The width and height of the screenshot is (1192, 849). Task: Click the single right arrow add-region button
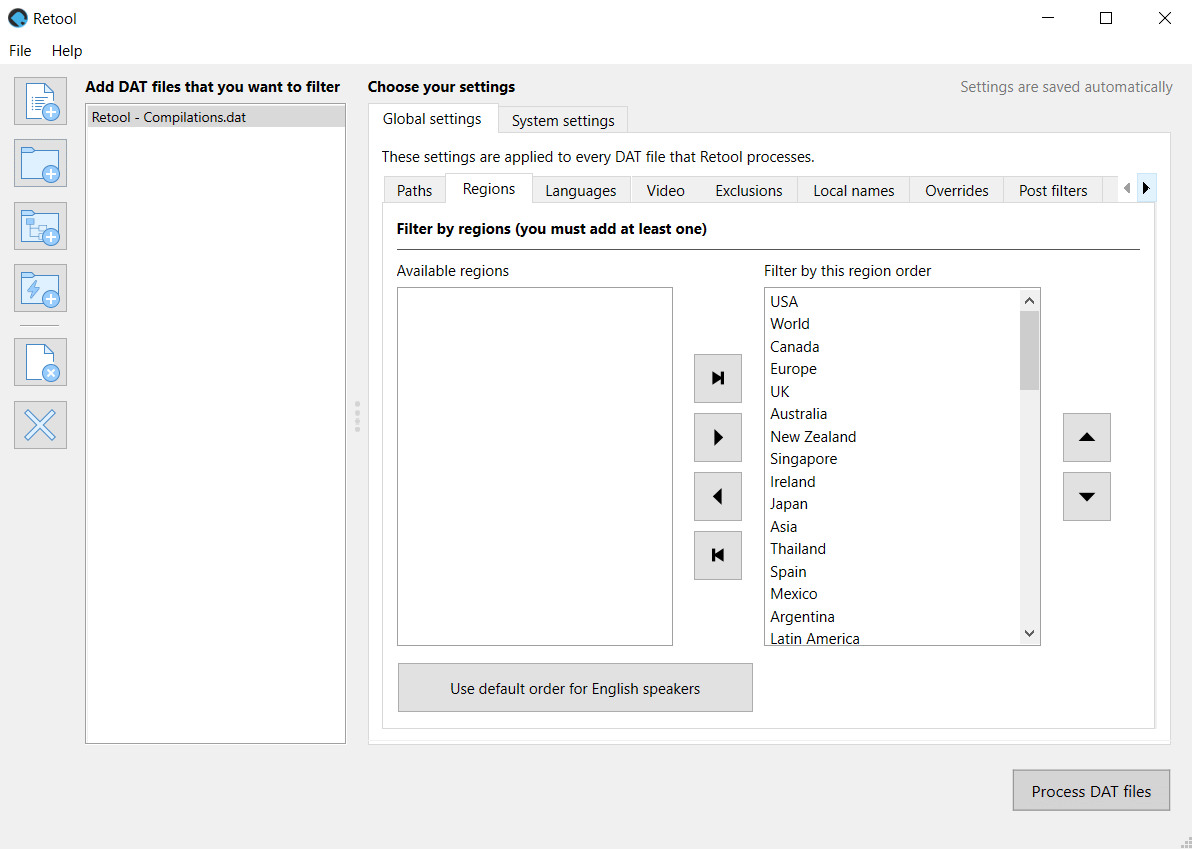pyautogui.click(x=717, y=437)
